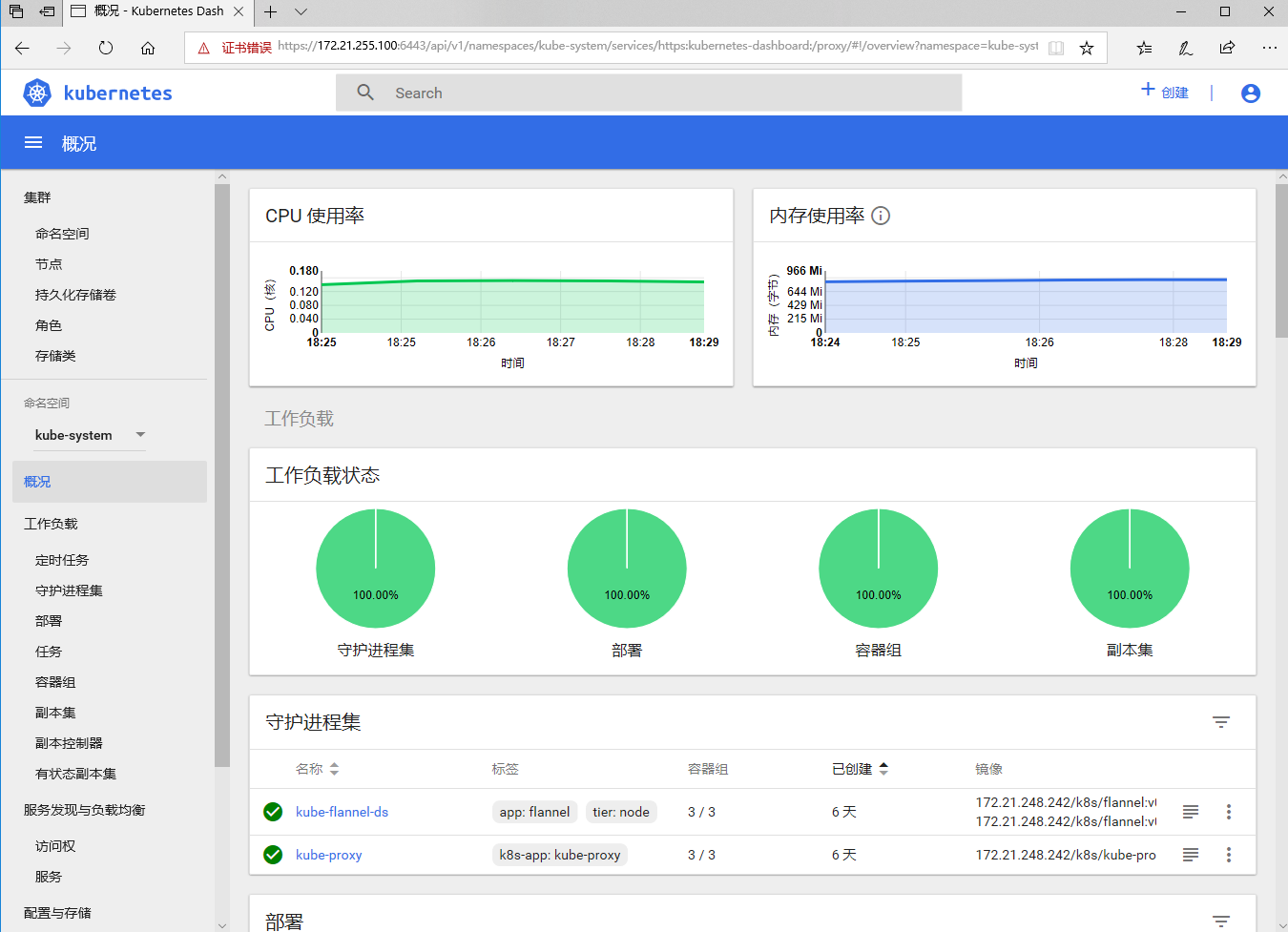1288x932 pixels.
Task: Click the browser forward arrow
Action: pyautogui.click(x=64, y=48)
